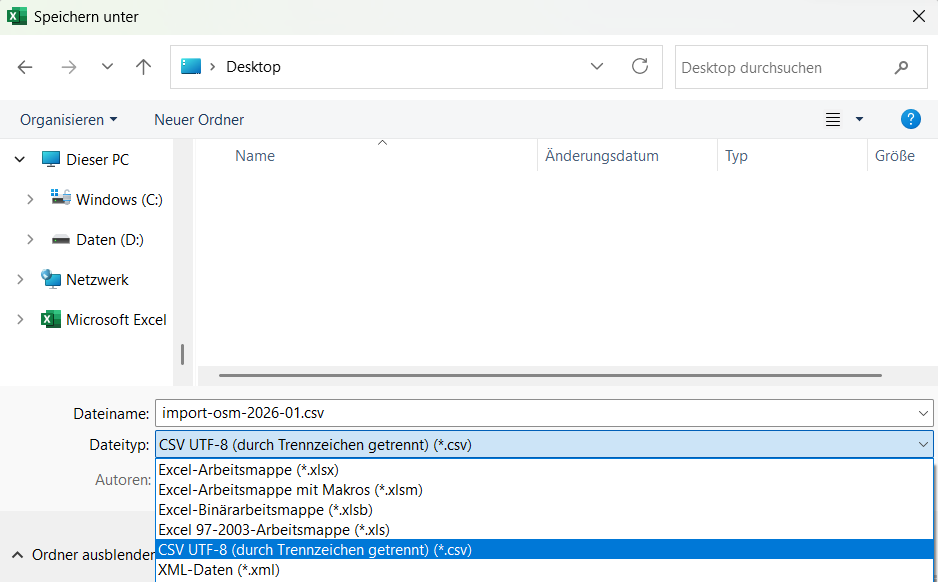Sort files by Änderungsdatum column header
Viewport: 938px width, 582px height.
click(602, 156)
